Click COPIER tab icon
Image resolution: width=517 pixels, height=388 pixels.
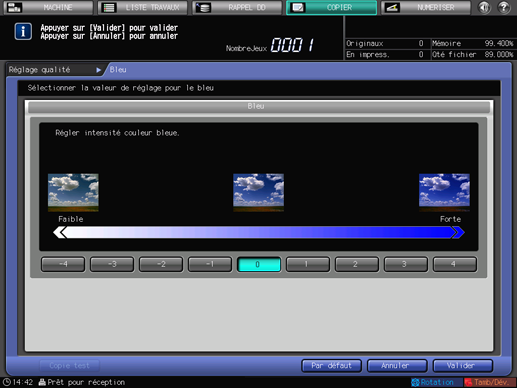pos(298,7)
